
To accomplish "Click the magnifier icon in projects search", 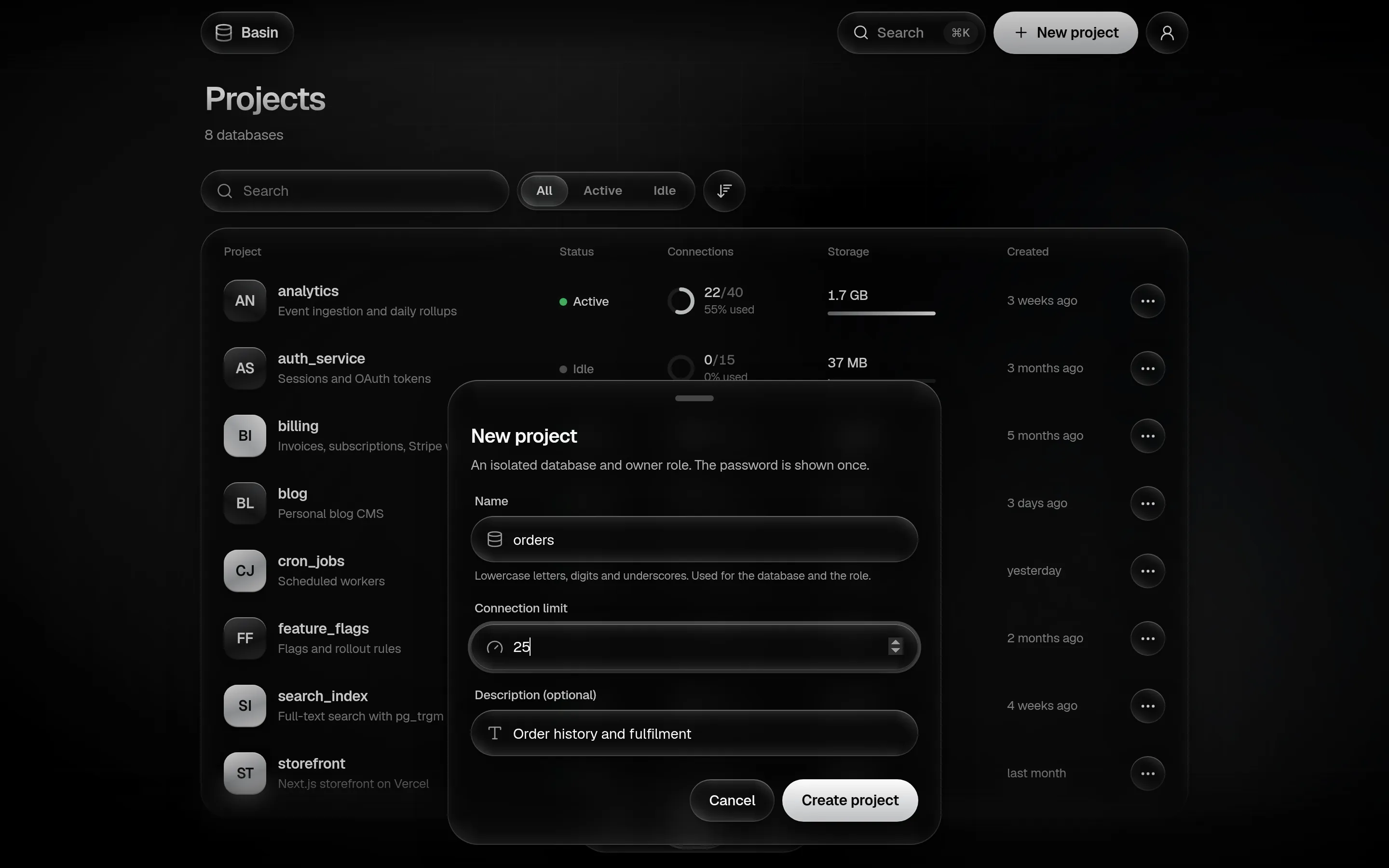I will 225,190.
